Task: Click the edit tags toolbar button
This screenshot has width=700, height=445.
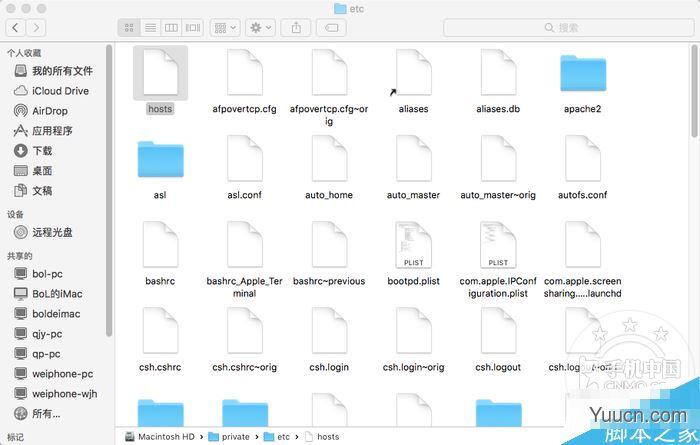Action: point(331,28)
